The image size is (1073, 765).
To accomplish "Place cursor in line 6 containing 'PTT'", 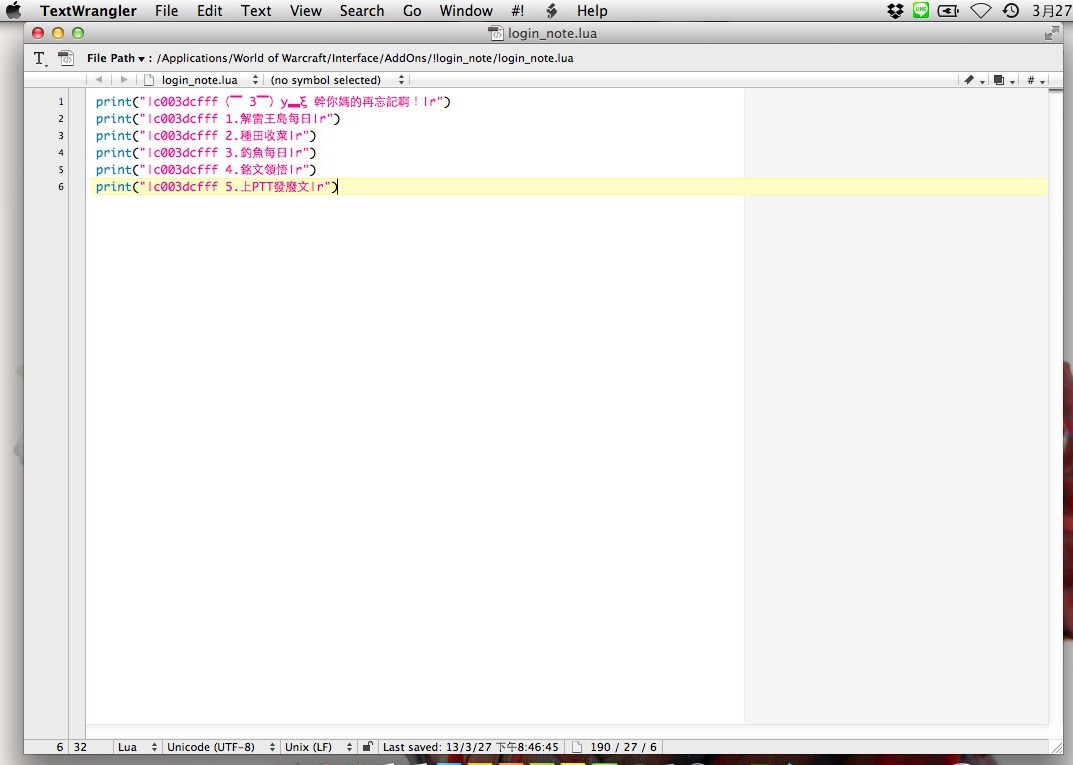I will tap(216, 187).
